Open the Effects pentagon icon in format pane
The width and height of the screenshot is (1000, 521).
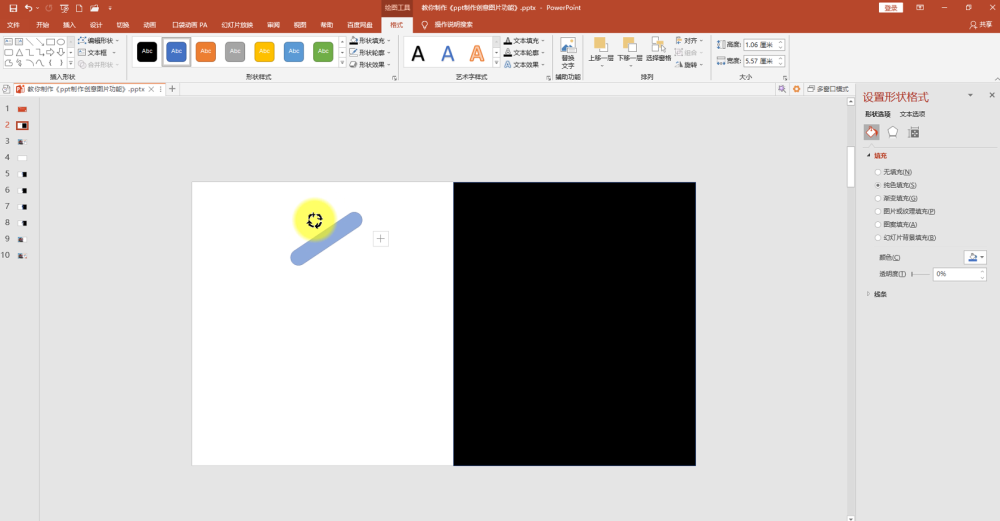(893, 132)
